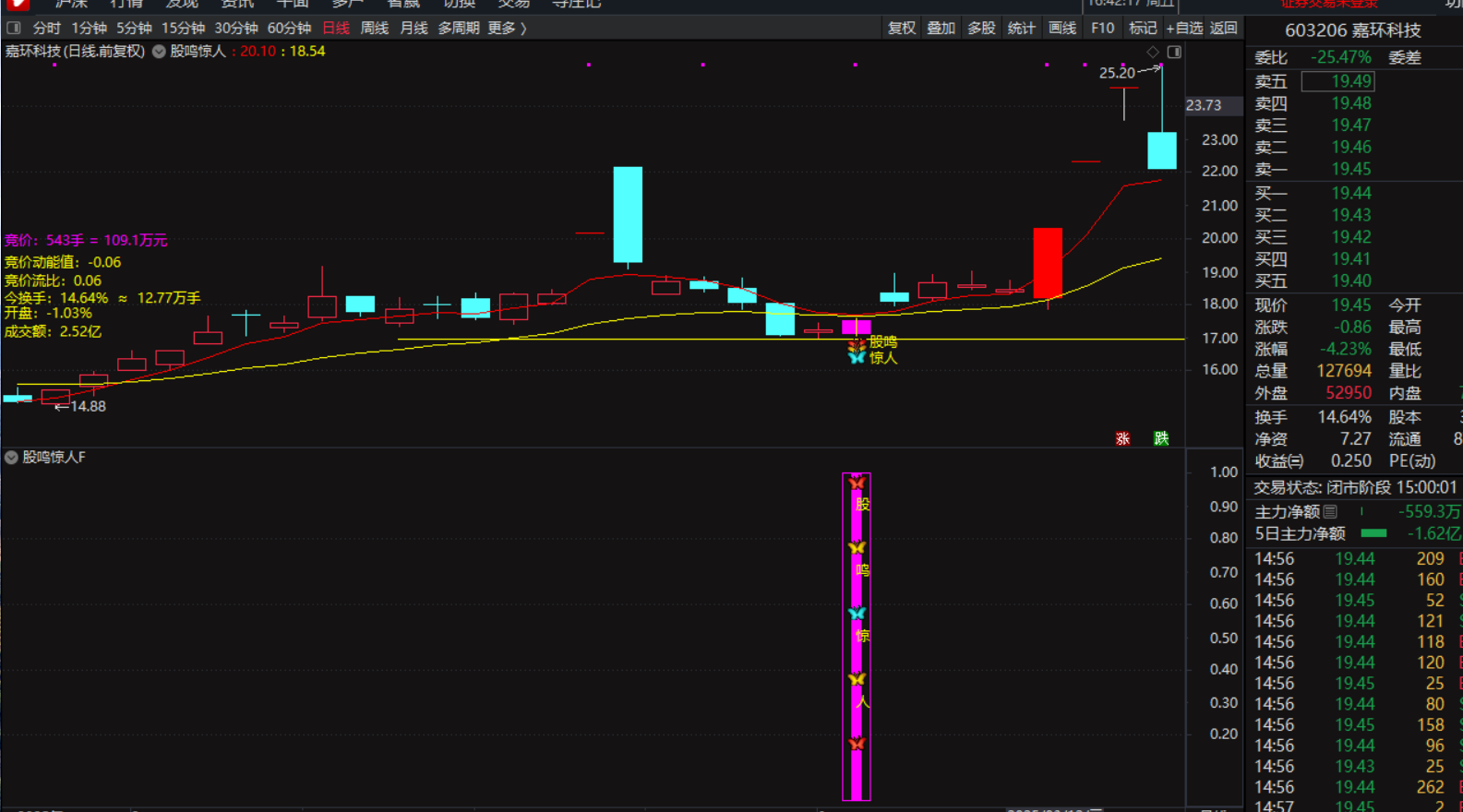Expand 更多 period options
This screenshot has height=812, width=1463.
tap(507, 28)
